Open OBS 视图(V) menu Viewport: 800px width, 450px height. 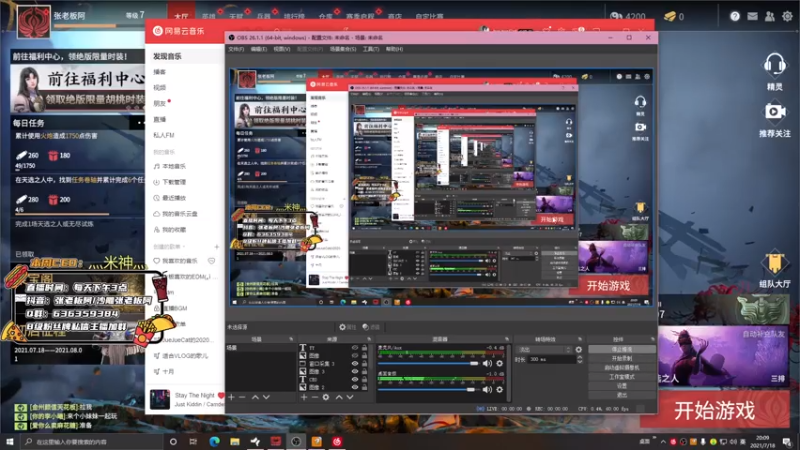pos(282,49)
